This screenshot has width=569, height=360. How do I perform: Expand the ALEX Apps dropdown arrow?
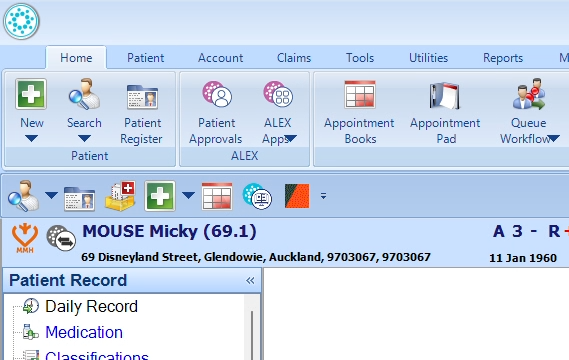point(291,138)
